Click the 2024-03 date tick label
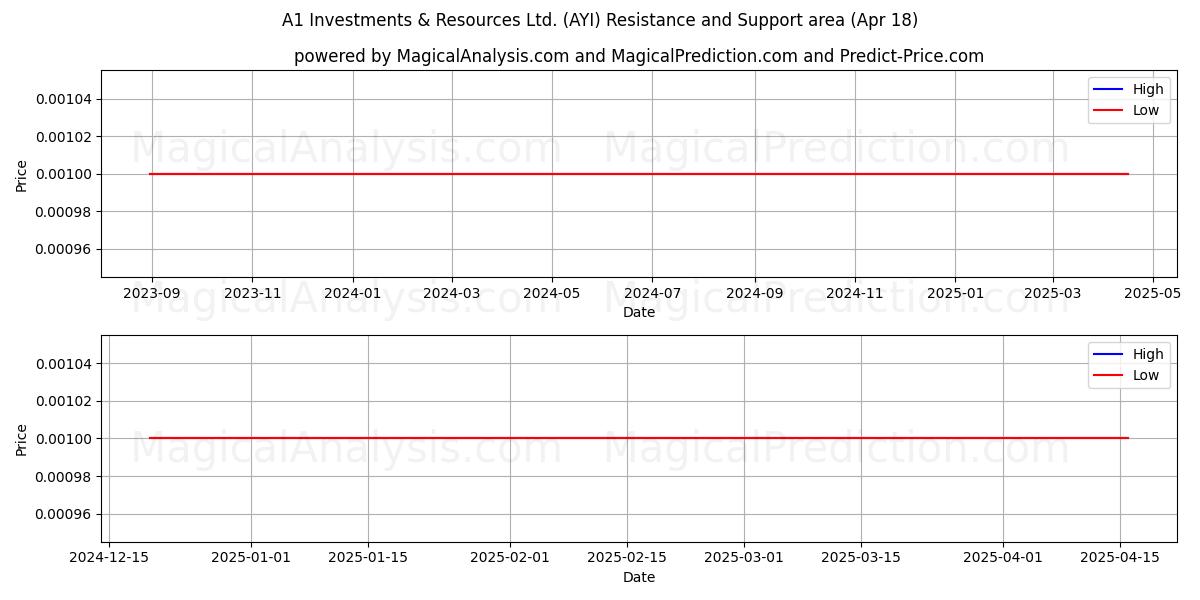Image resolution: width=1200 pixels, height=600 pixels. [452, 293]
